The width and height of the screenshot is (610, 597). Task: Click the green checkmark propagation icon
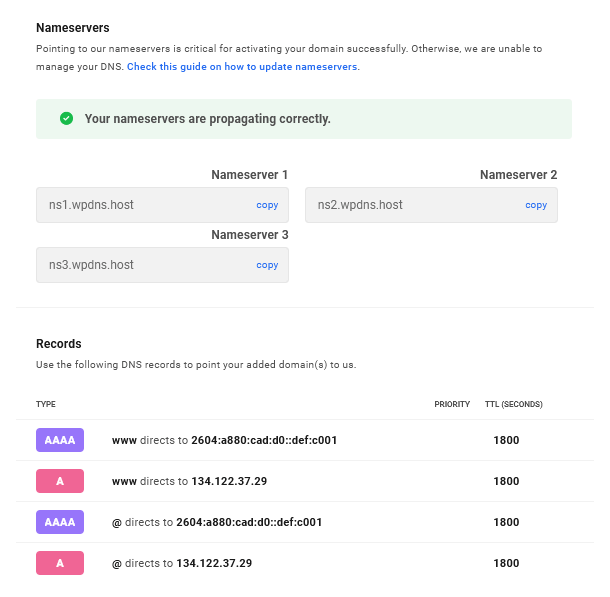(x=67, y=119)
